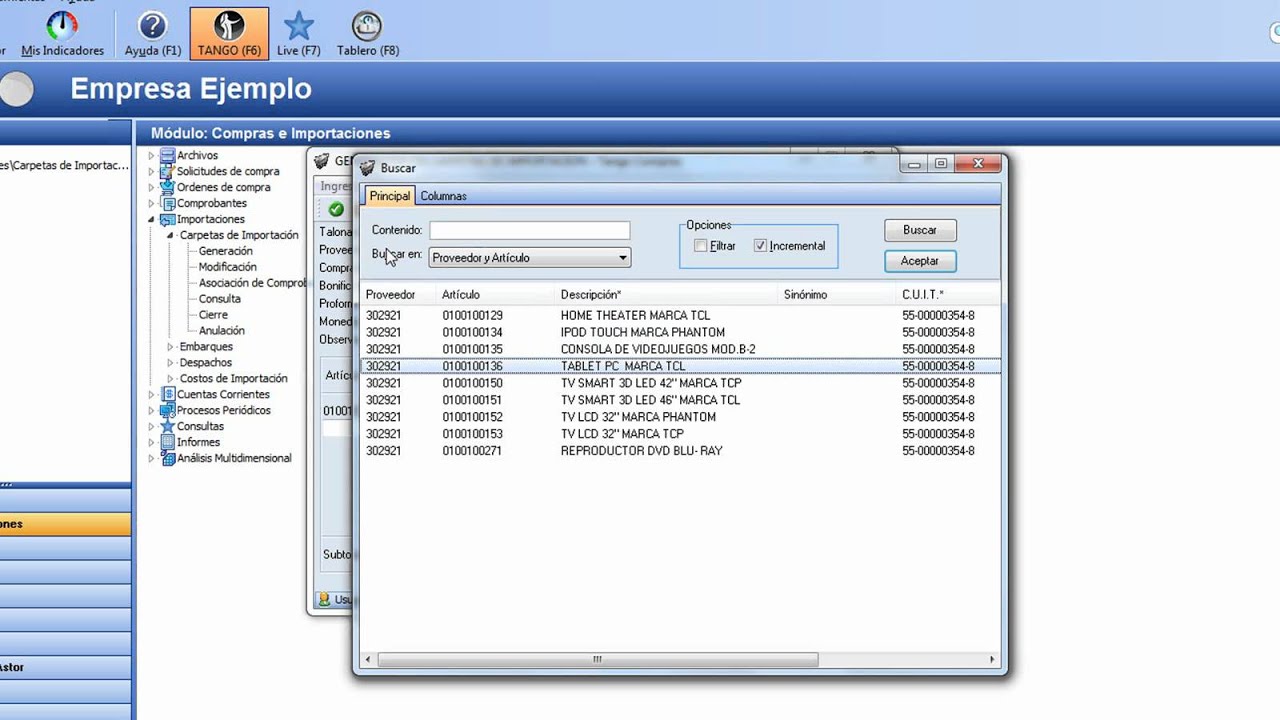The width and height of the screenshot is (1280, 720).
Task: Expand the Despachos tree node
Action: (x=171, y=363)
